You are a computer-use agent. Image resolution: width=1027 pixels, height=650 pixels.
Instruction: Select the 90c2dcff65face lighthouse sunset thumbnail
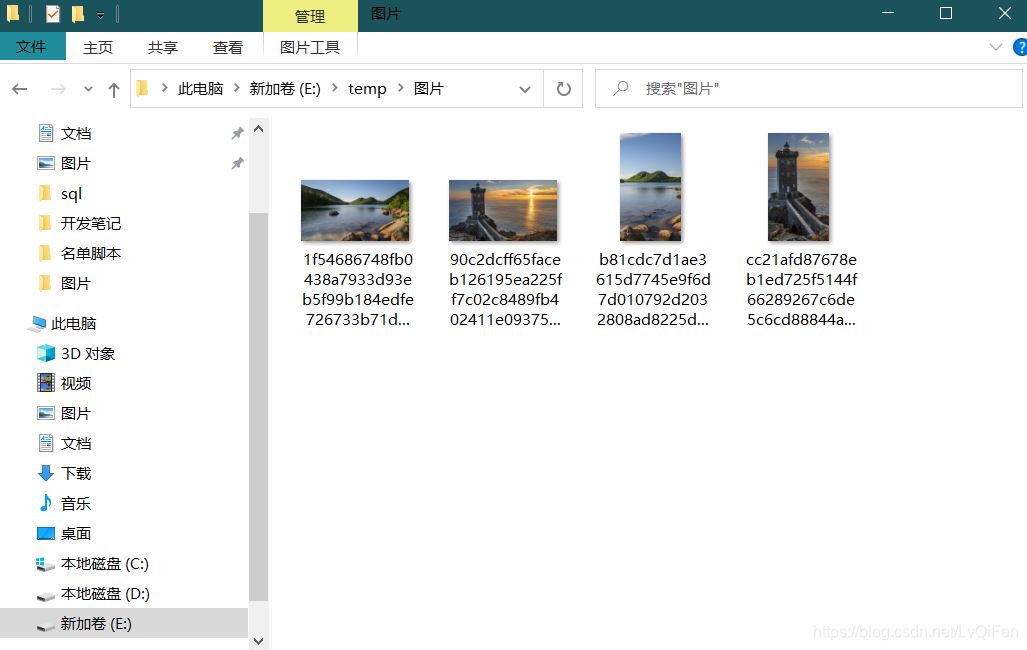(x=503, y=211)
